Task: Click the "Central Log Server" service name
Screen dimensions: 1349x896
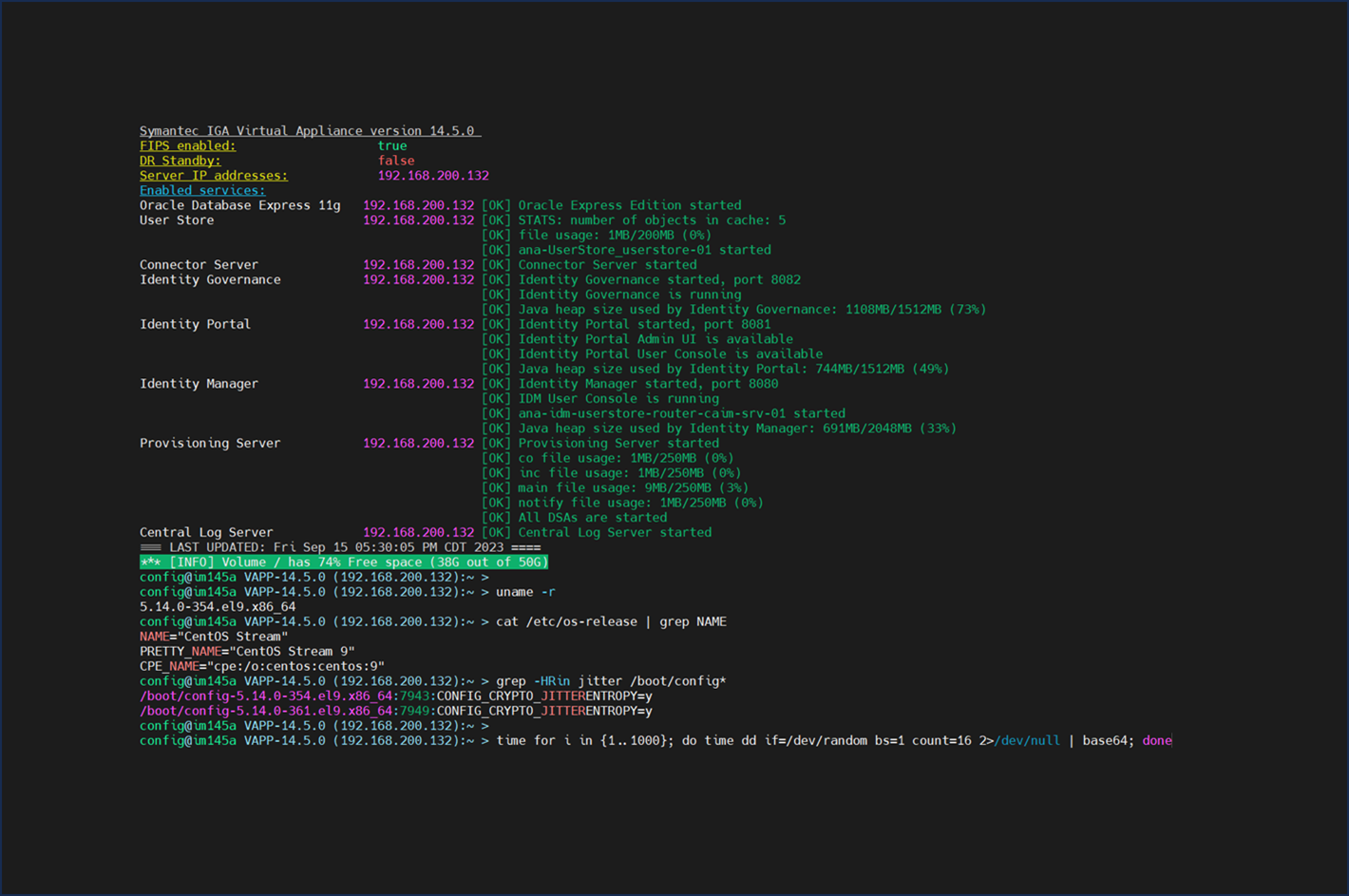Action: 206,532
